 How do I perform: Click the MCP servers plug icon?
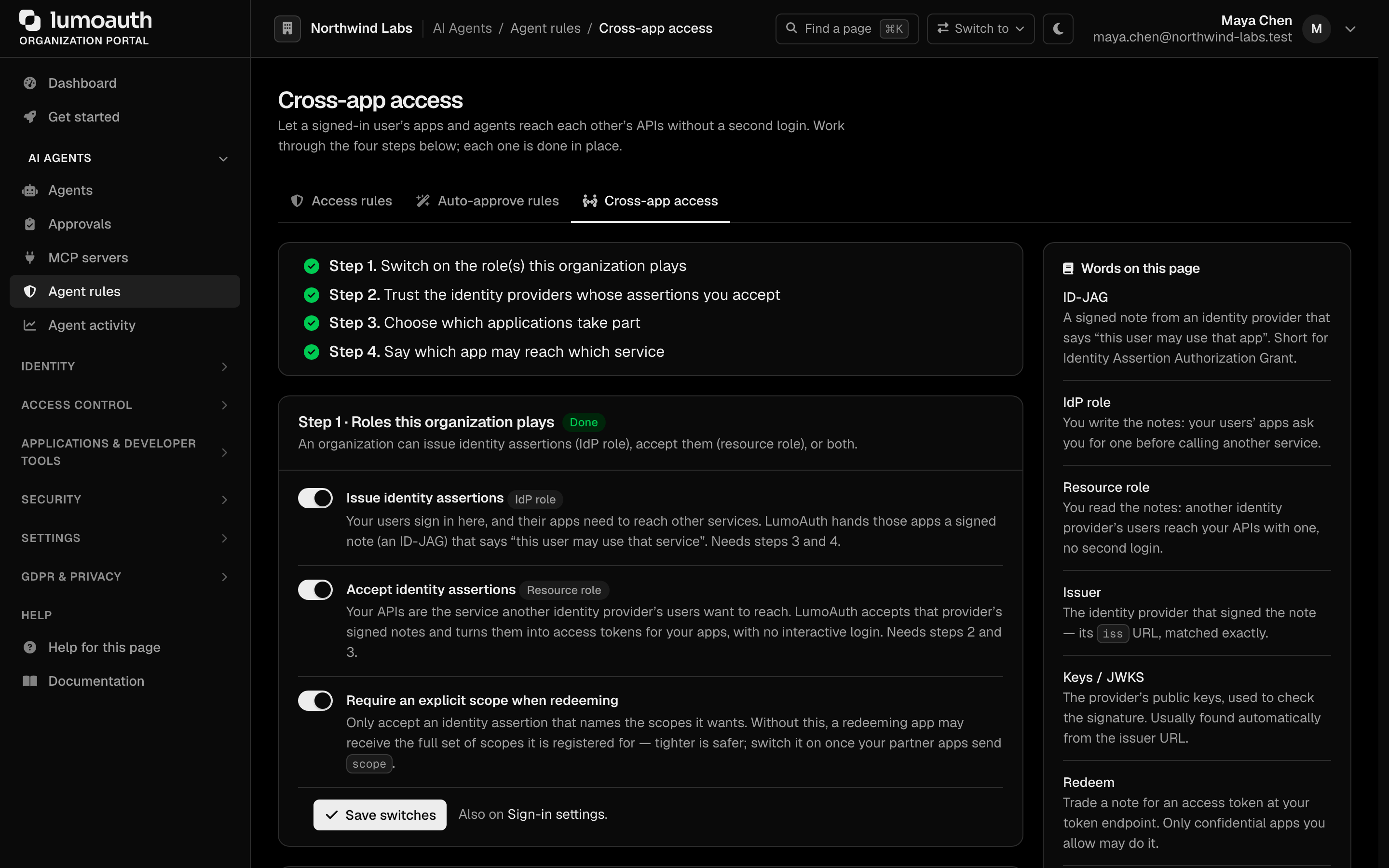click(30, 258)
